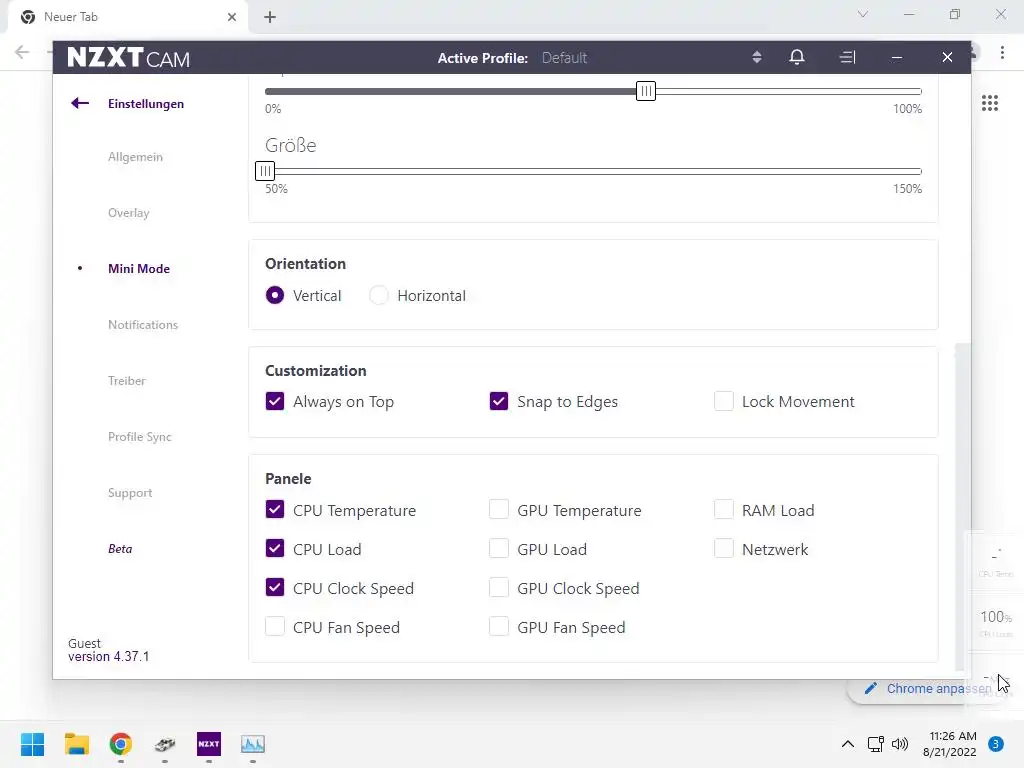The width and height of the screenshot is (1024, 768).
Task: Click the Größe slider handle
Action: tap(265, 171)
